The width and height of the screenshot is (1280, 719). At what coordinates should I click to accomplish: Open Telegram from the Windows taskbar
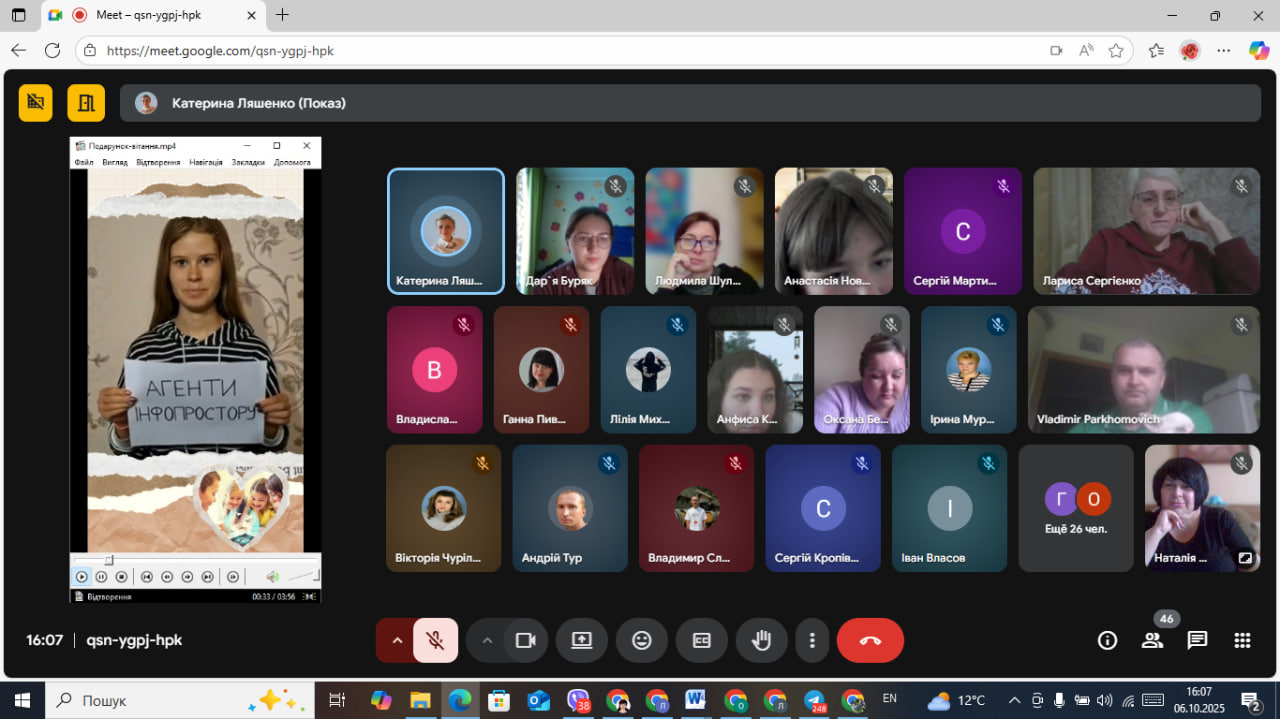point(815,700)
